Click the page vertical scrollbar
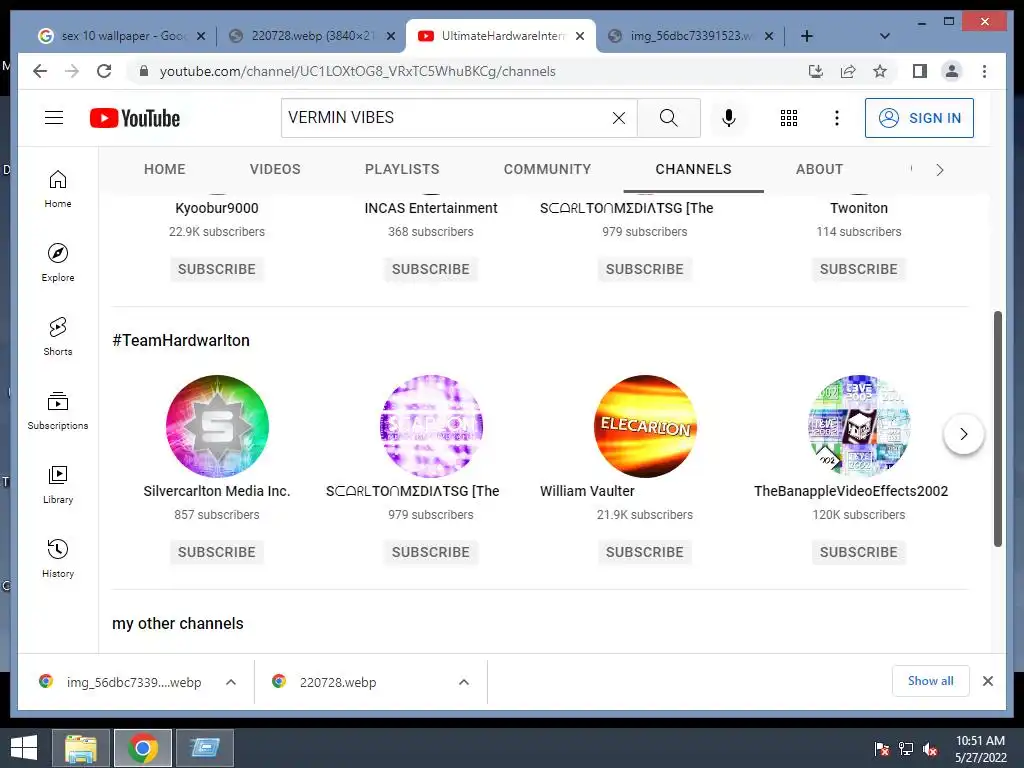The width and height of the screenshot is (1024, 768). 997,428
